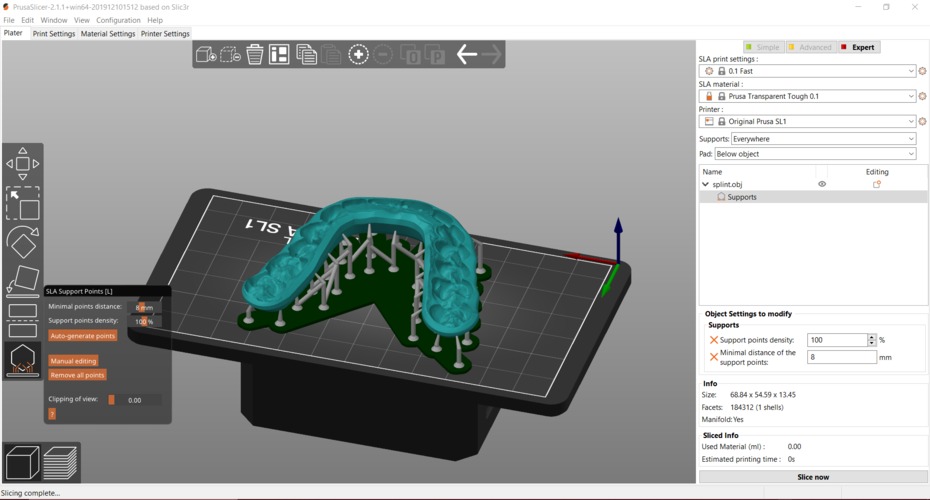930x500 pixels.
Task: Select Supports item in object list
Action: pos(813,197)
